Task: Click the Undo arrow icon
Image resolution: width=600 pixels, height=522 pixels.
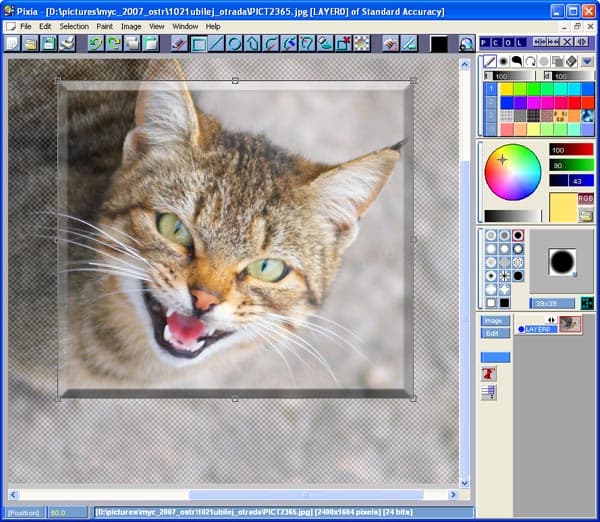Action: pos(95,44)
